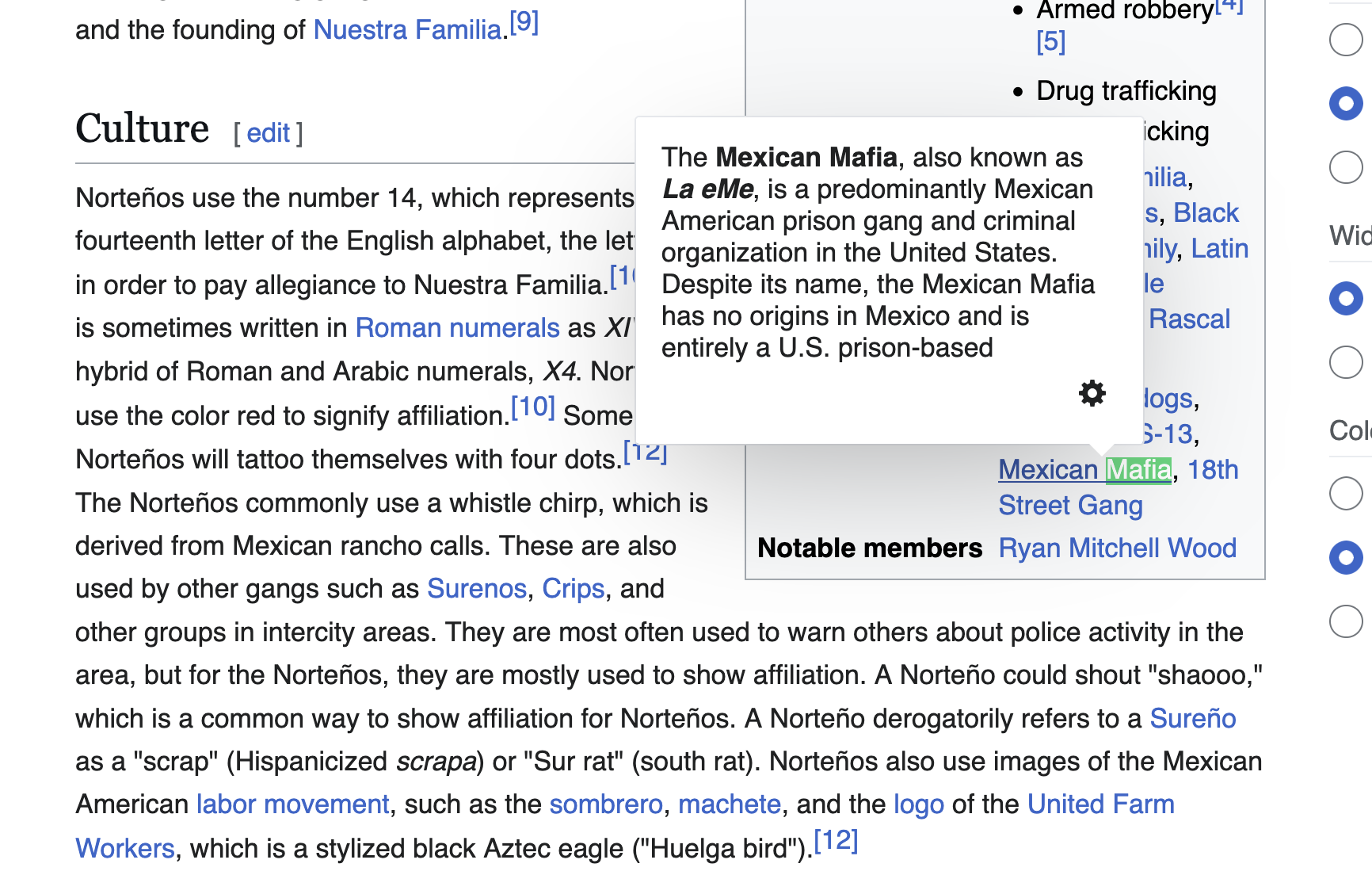Click the selected radio in the topmost group
Screen dimensions: 1372x875
[x=1346, y=103]
